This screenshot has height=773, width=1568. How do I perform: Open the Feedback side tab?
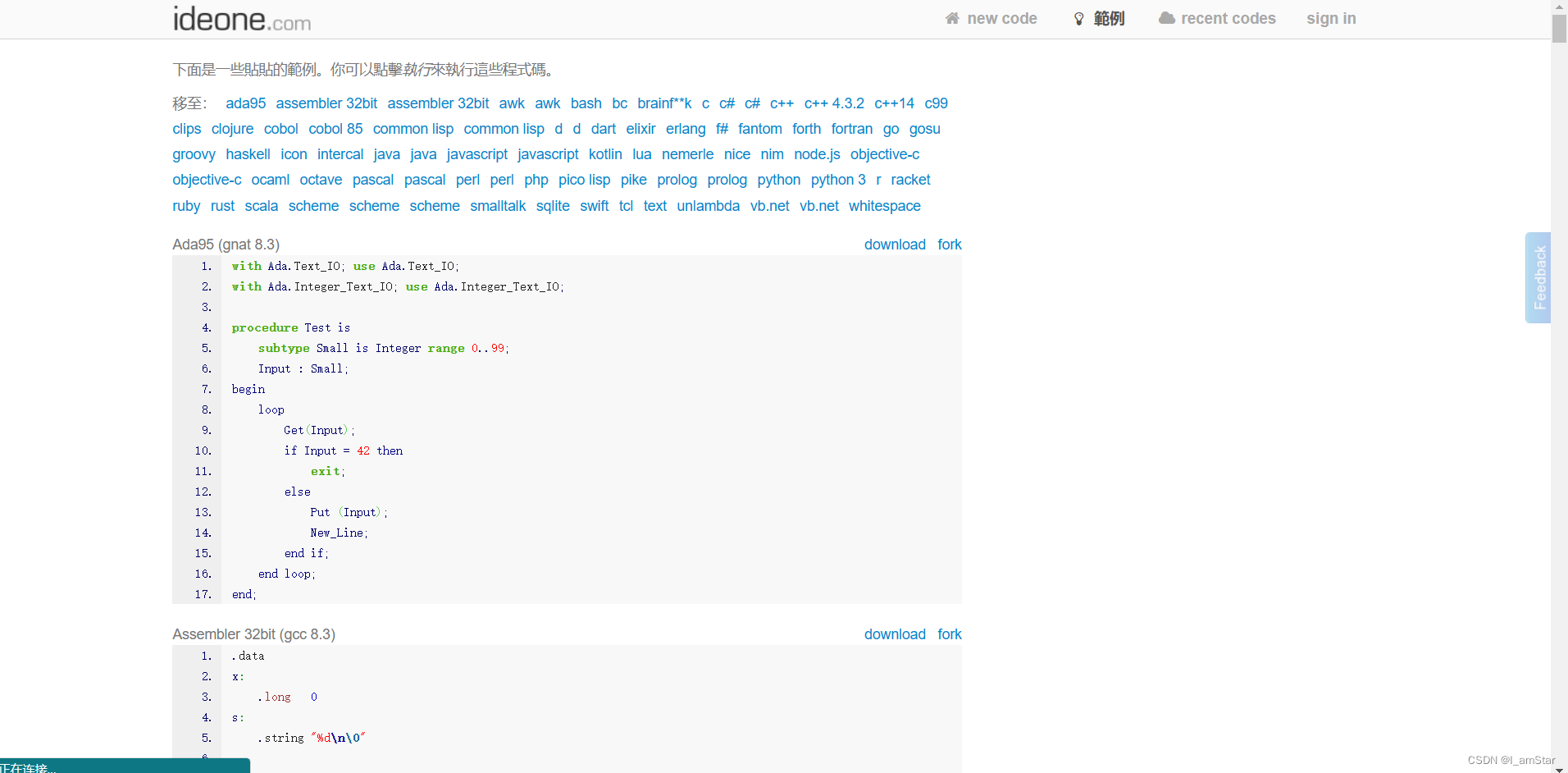[x=1538, y=277]
